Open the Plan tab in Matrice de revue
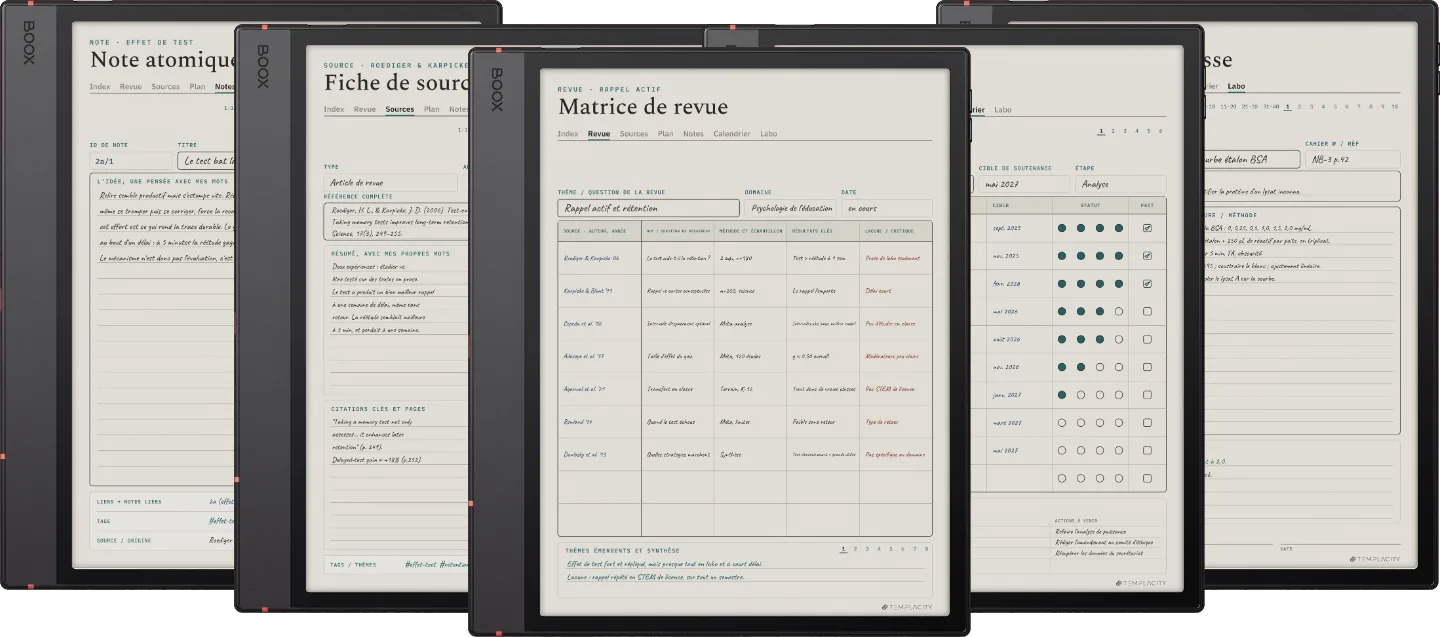The height and width of the screenshot is (637, 1440). pos(665,134)
